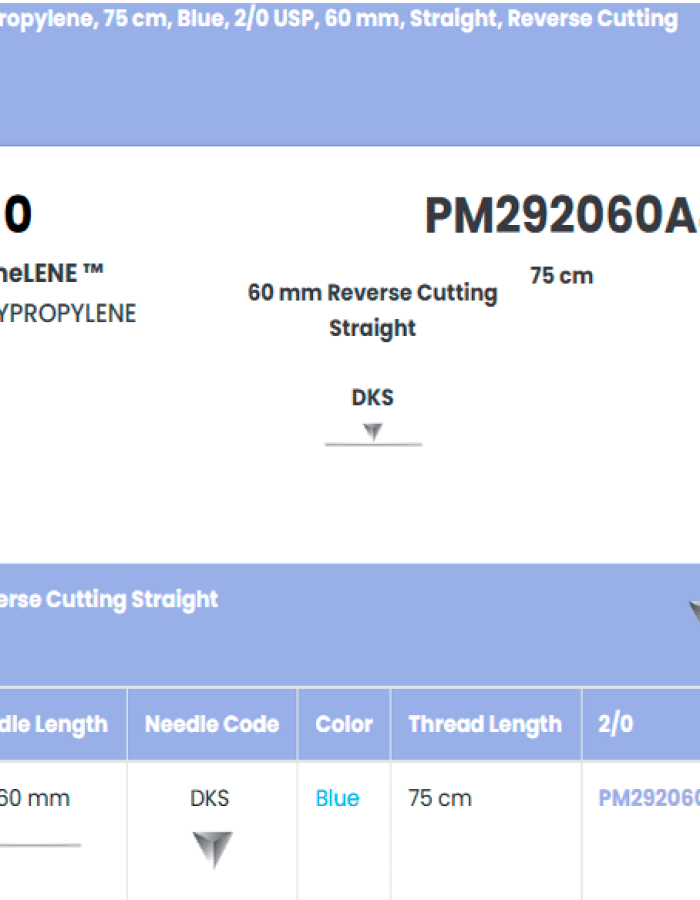Select the Needle Code column header

pos(212,724)
